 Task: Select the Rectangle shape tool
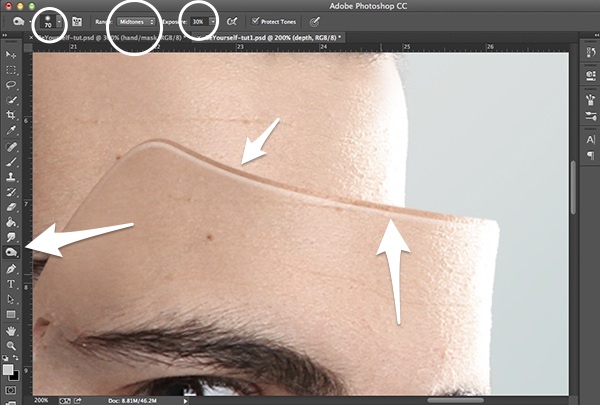pos(11,314)
